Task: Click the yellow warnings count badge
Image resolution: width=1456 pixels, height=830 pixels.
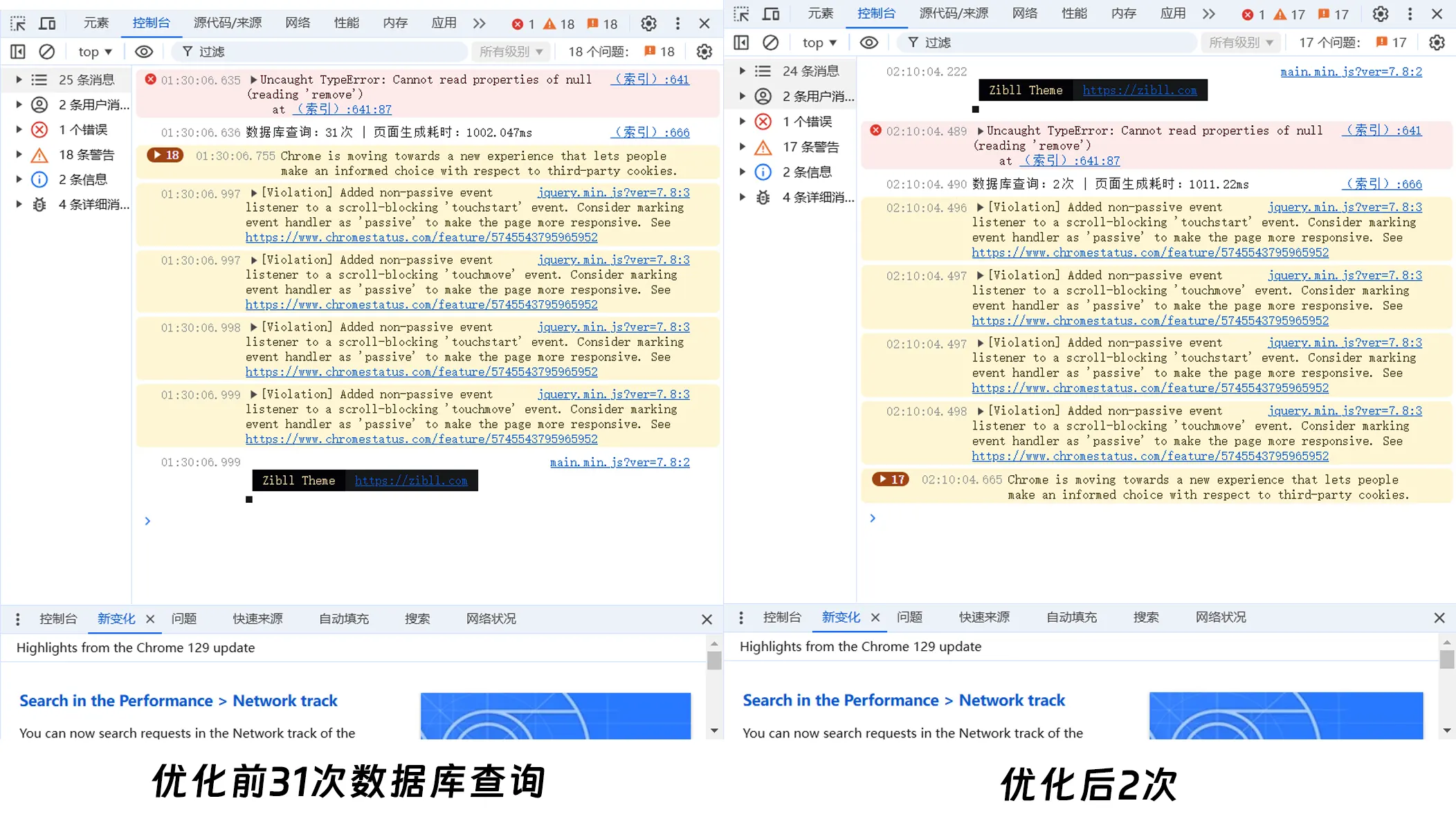Action: tap(558, 24)
